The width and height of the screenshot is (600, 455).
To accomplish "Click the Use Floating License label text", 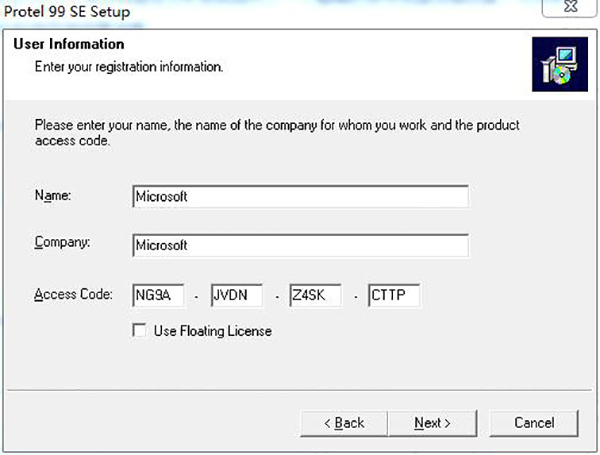I will tap(212, 331).
